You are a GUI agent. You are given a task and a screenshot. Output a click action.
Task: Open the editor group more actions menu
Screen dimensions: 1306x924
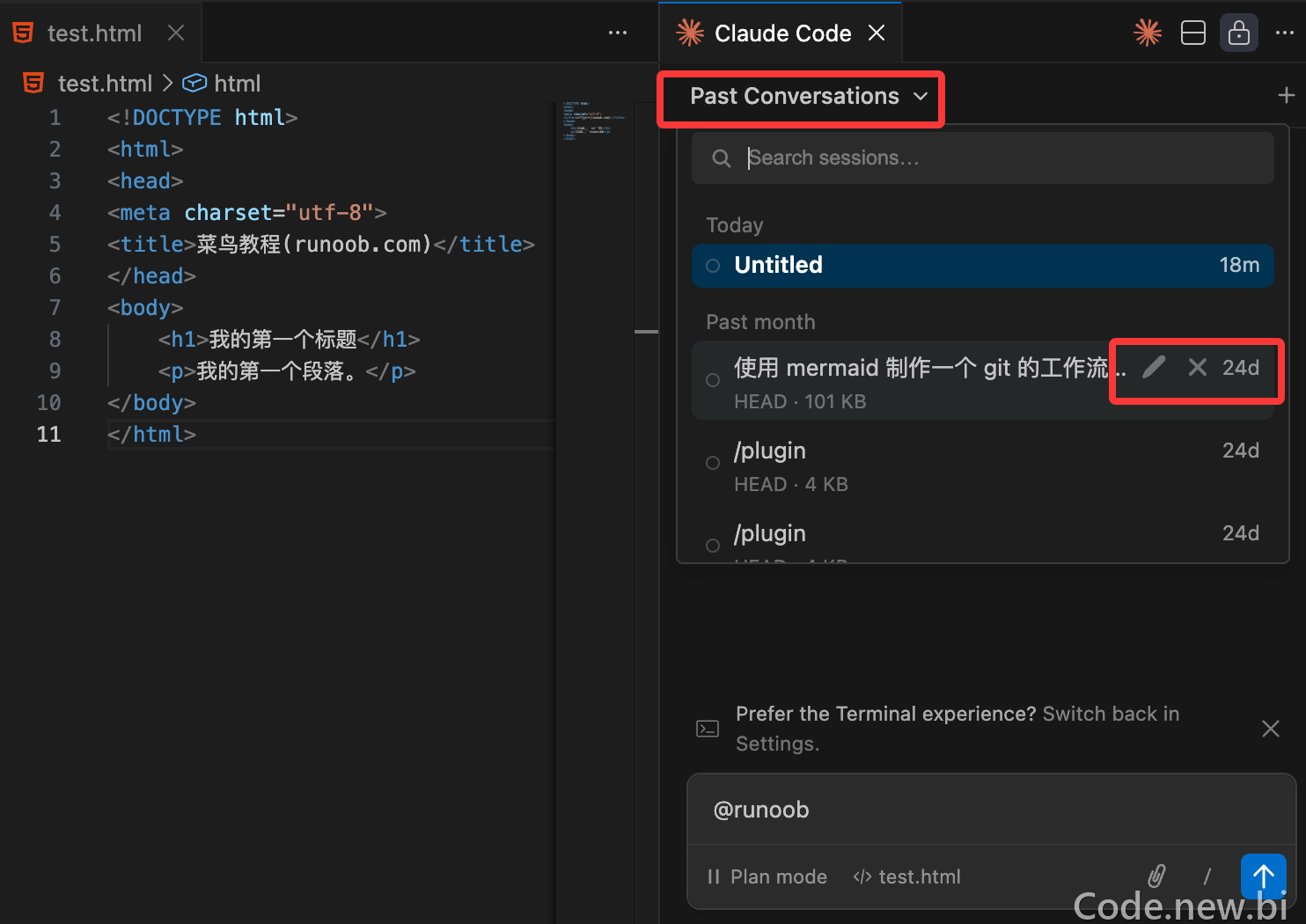[618, 33]
